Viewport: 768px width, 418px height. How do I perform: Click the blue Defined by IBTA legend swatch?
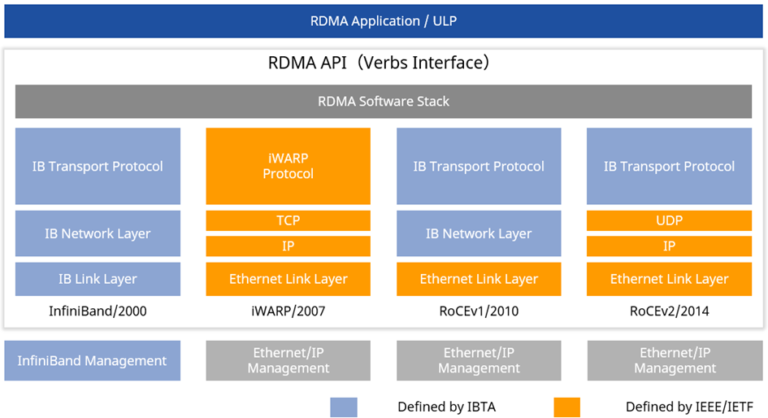tap(343, 406)
